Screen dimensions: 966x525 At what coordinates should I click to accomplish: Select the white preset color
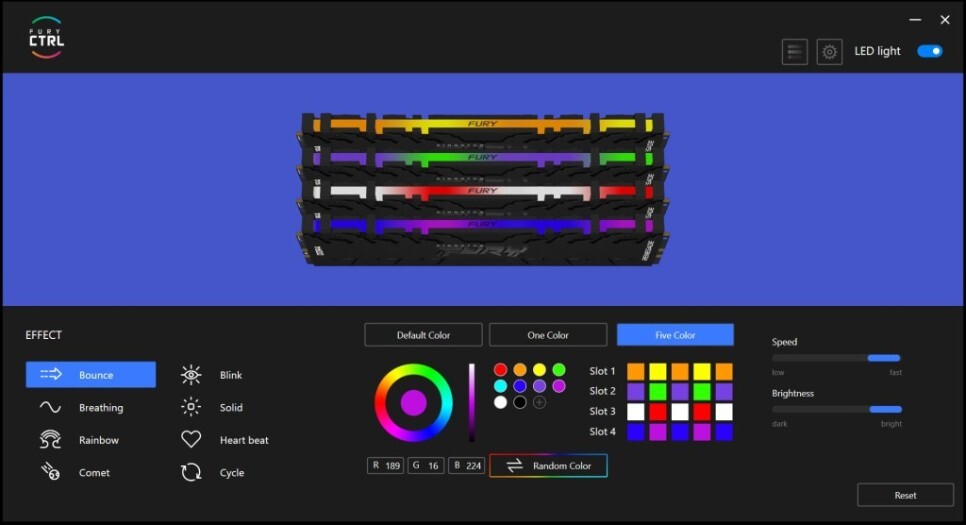point(500,402)
